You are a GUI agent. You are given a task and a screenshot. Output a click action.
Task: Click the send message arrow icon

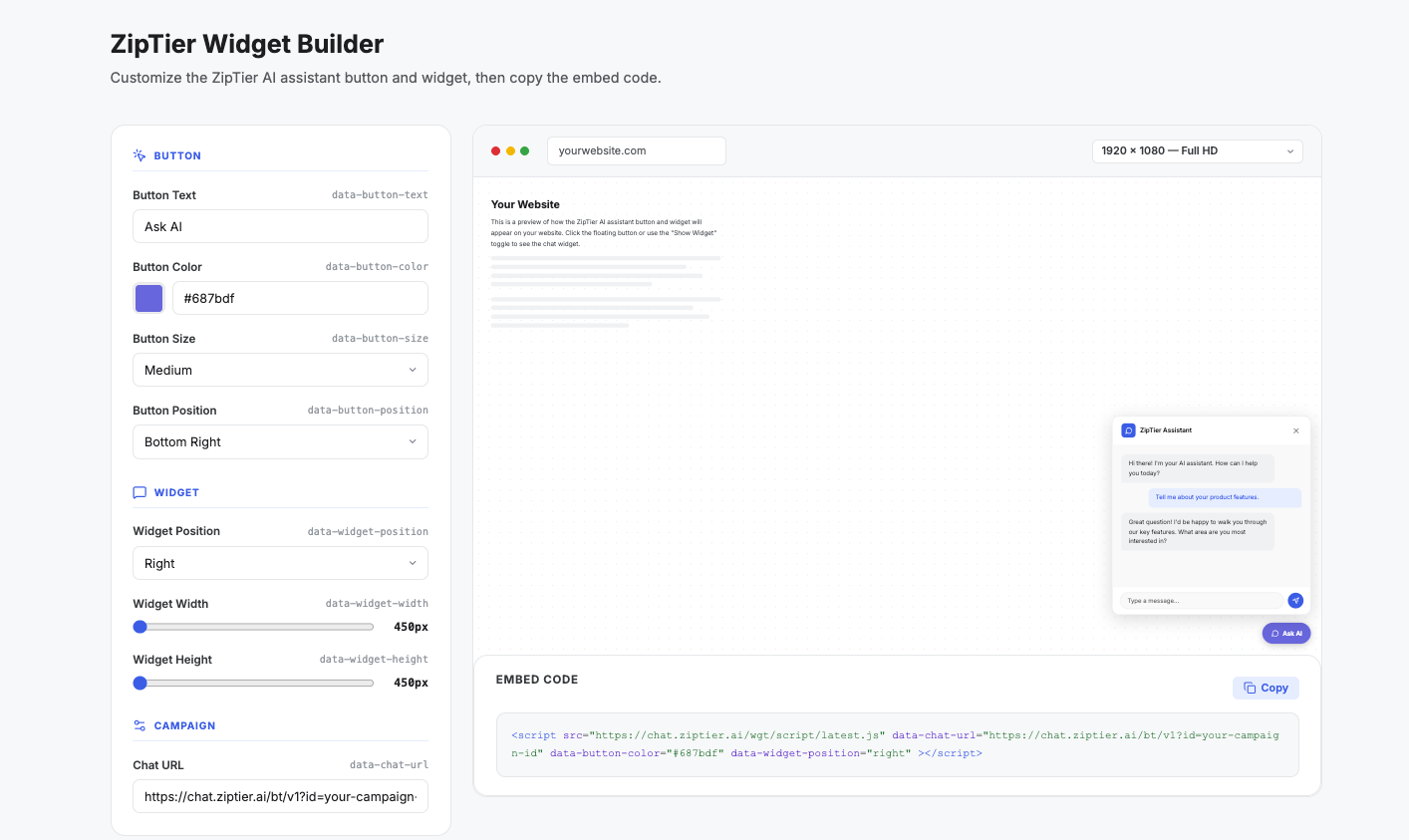pos(1295,600)
